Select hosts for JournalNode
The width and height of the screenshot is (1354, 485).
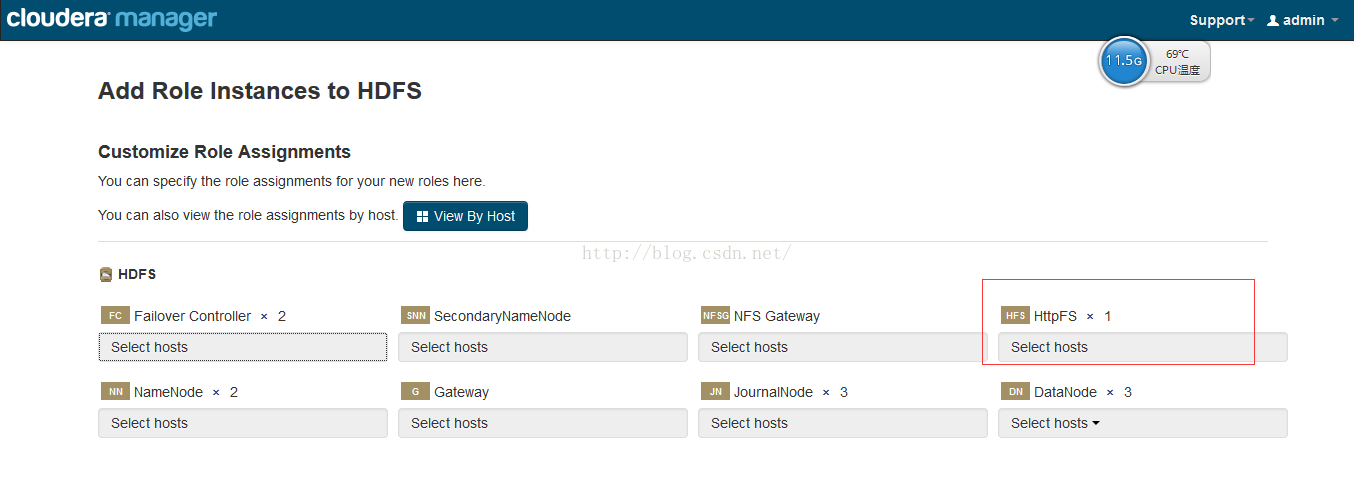click(843, 423)
